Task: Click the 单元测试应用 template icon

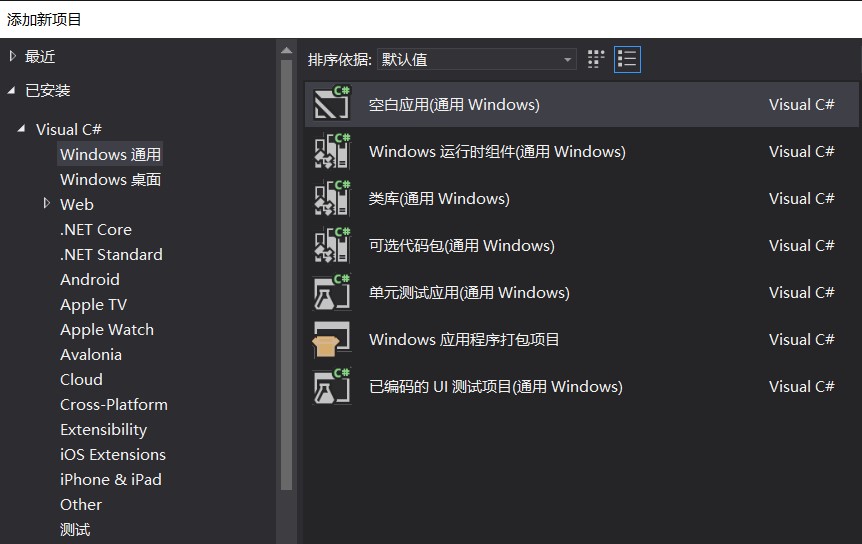Action: click(332, 291)
